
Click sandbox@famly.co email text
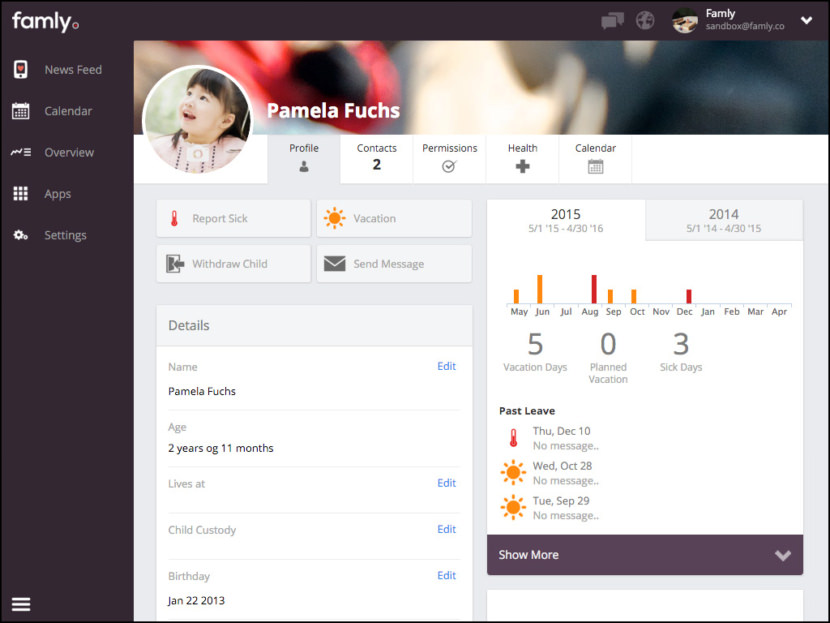[745, 26]
